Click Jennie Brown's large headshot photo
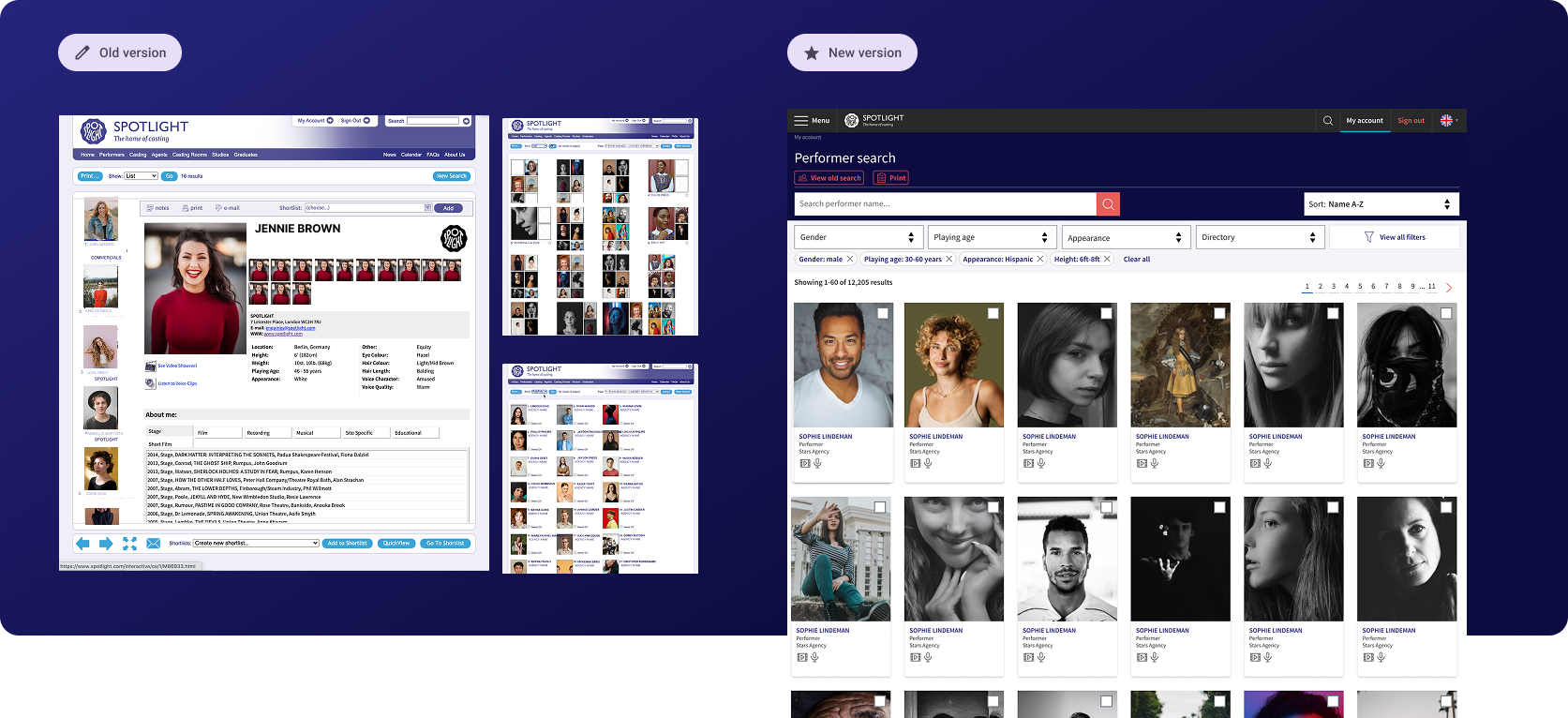This screenshot has height=718, width=1568. 195,288
